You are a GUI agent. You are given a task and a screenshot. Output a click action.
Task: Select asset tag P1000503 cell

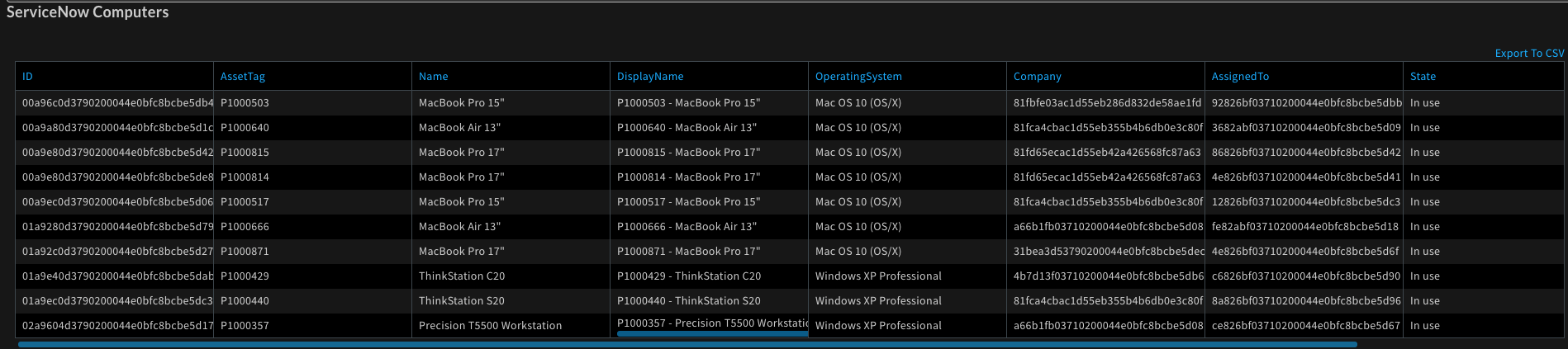(x=245, y=103)
